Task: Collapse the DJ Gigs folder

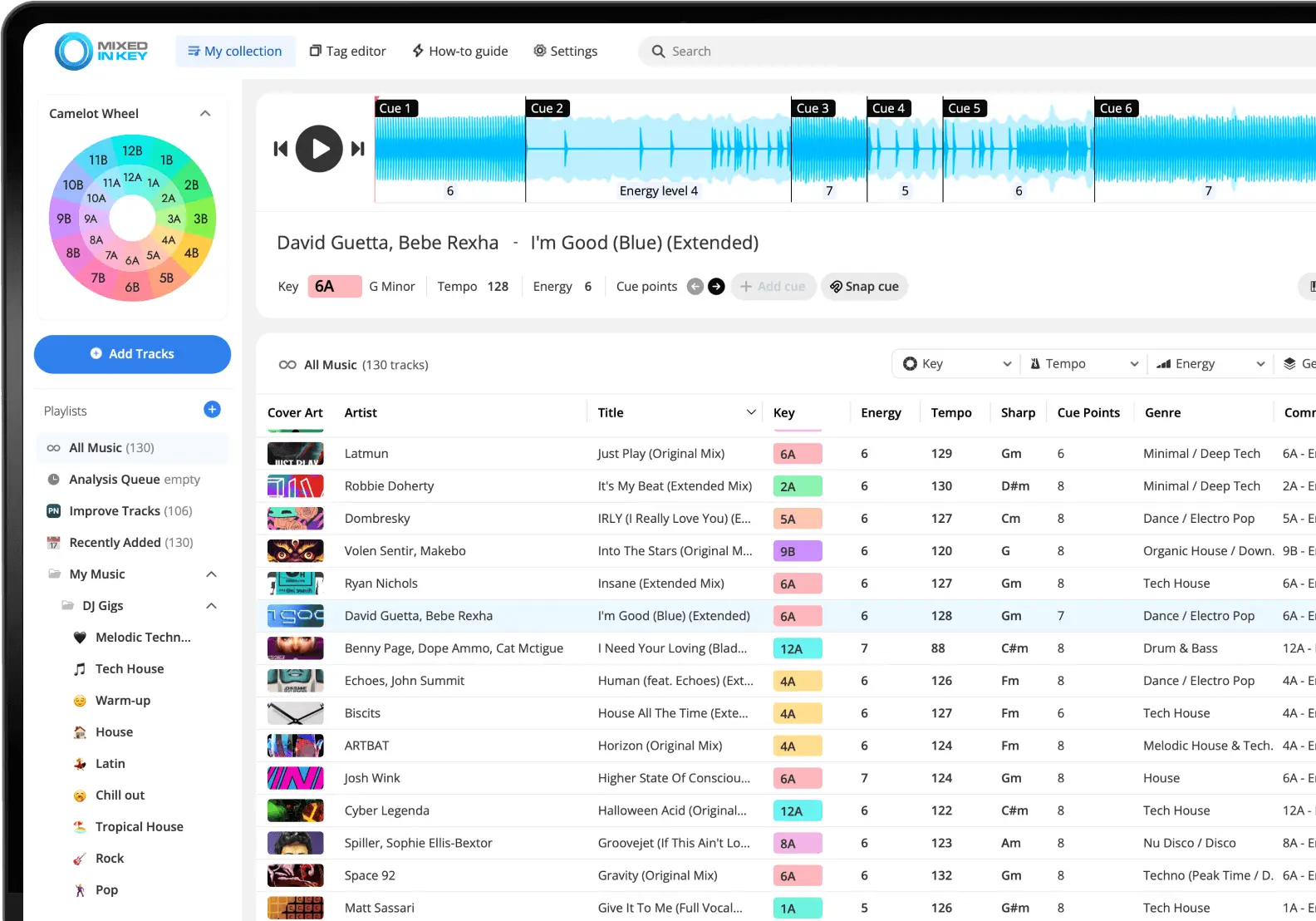Action: click(211, 606)
